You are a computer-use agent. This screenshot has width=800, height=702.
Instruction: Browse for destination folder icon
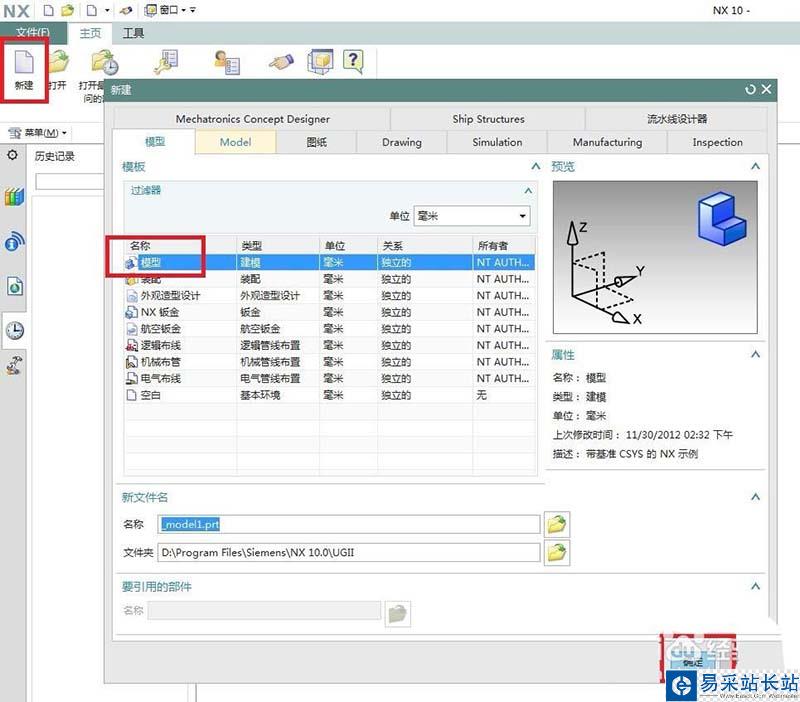(x=557, y=553)
